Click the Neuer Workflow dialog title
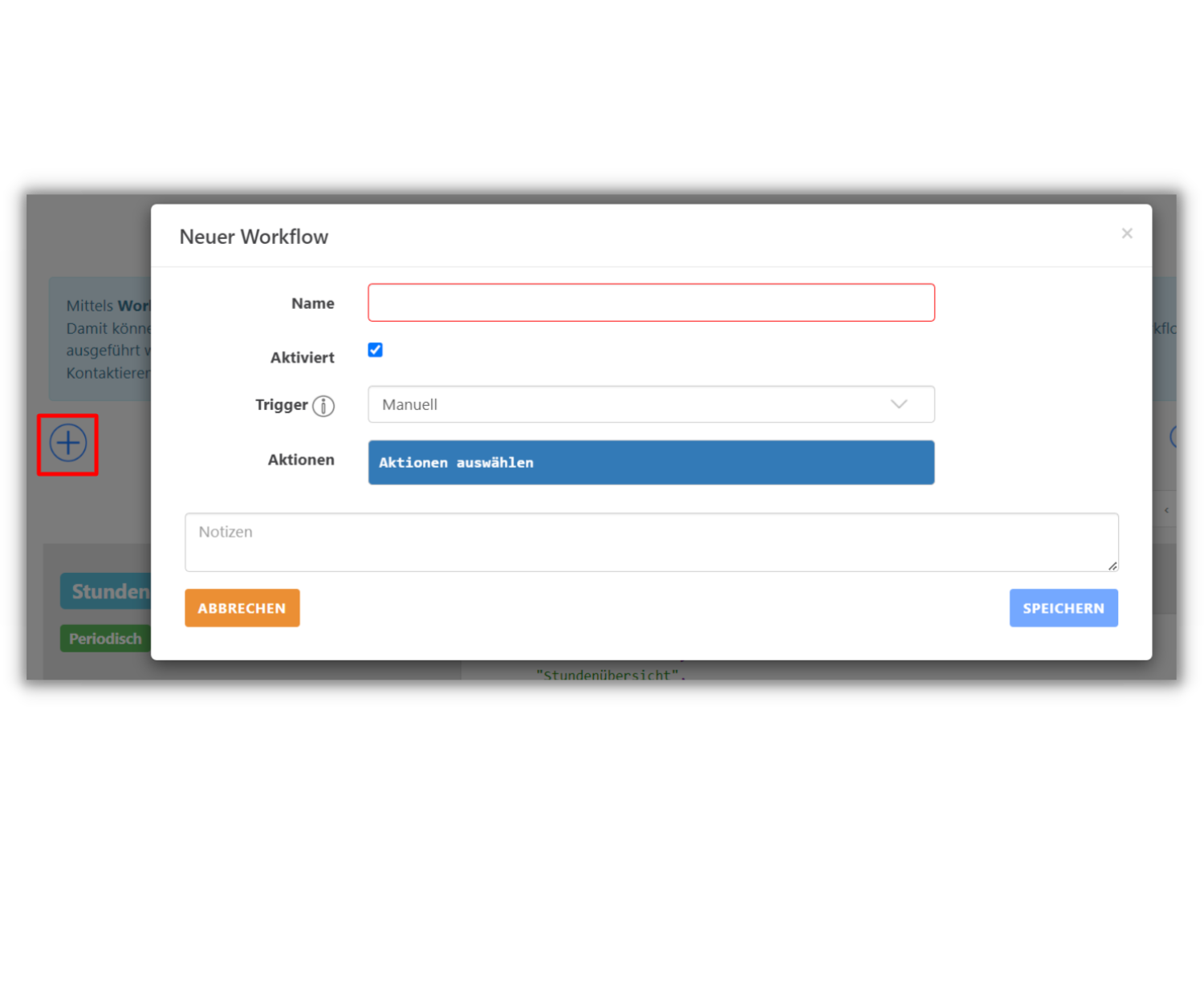The image size is (1204, 1003). [254, 237]
